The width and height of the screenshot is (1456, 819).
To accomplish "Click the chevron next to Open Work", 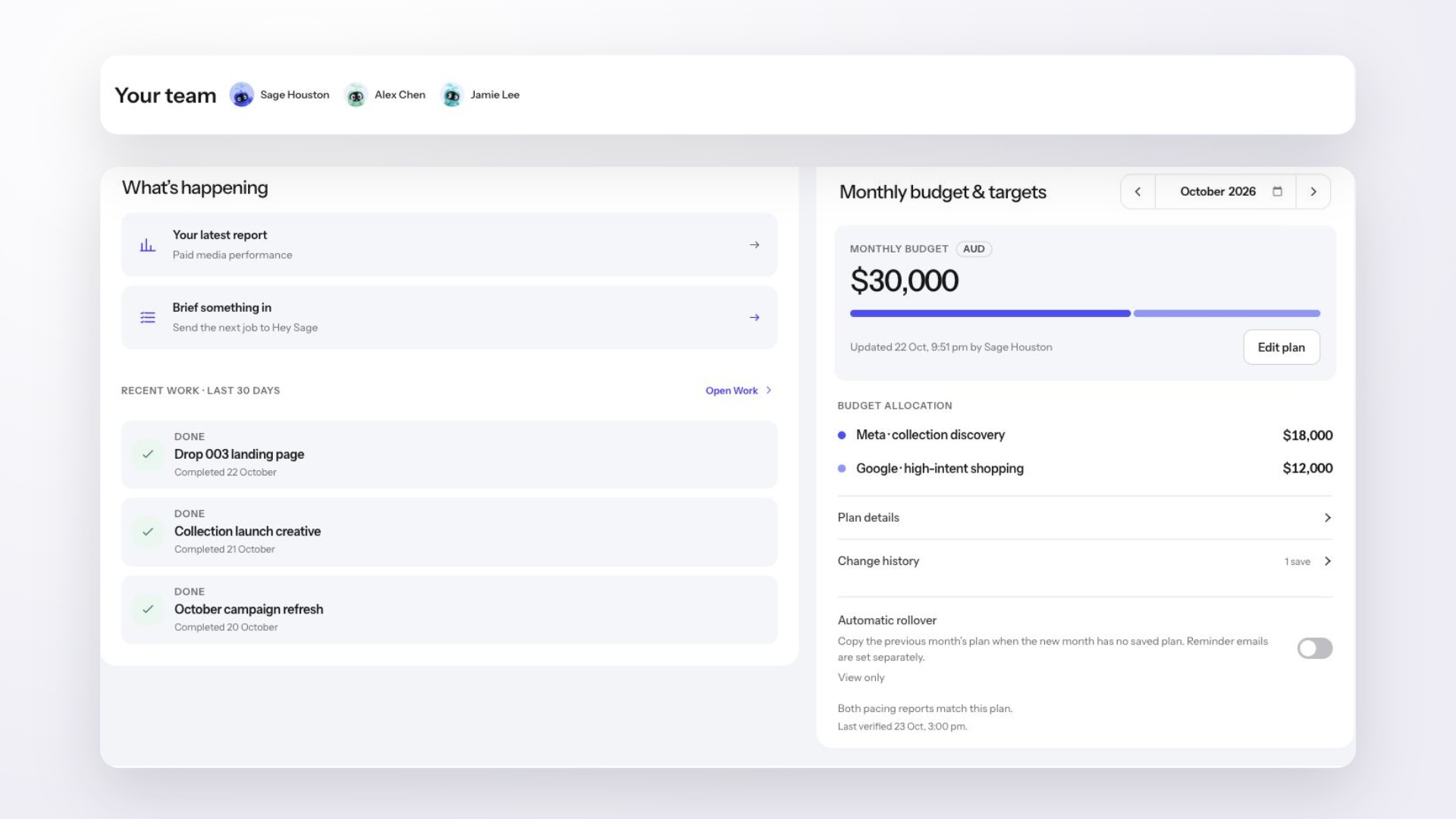I will (x=769, y=391).
